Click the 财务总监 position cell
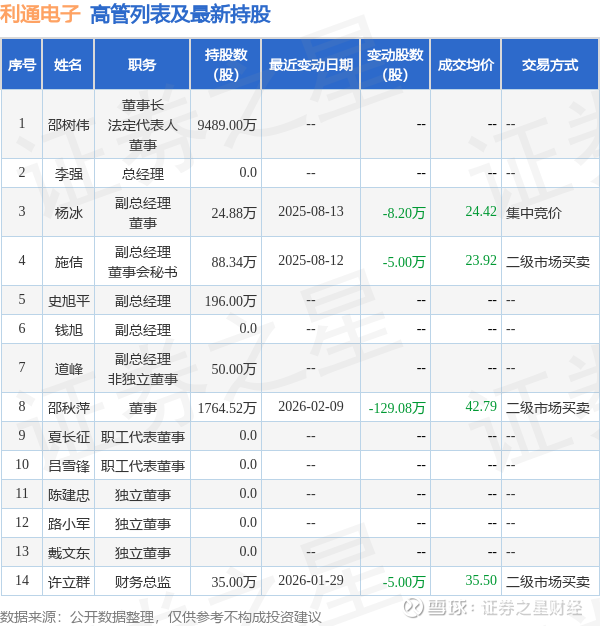The width and height of the screenshot is (600, 626). tap(143, 582)
